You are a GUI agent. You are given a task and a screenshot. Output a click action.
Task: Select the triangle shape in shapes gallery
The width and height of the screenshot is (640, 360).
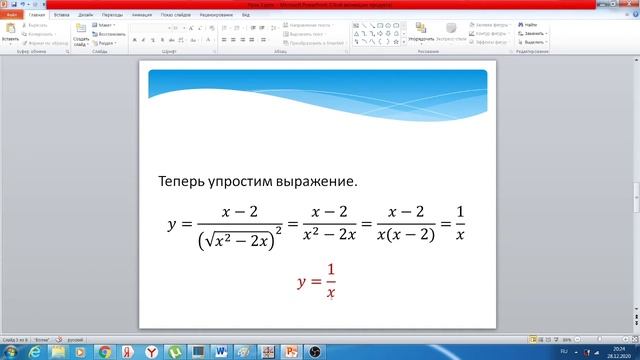356,34
